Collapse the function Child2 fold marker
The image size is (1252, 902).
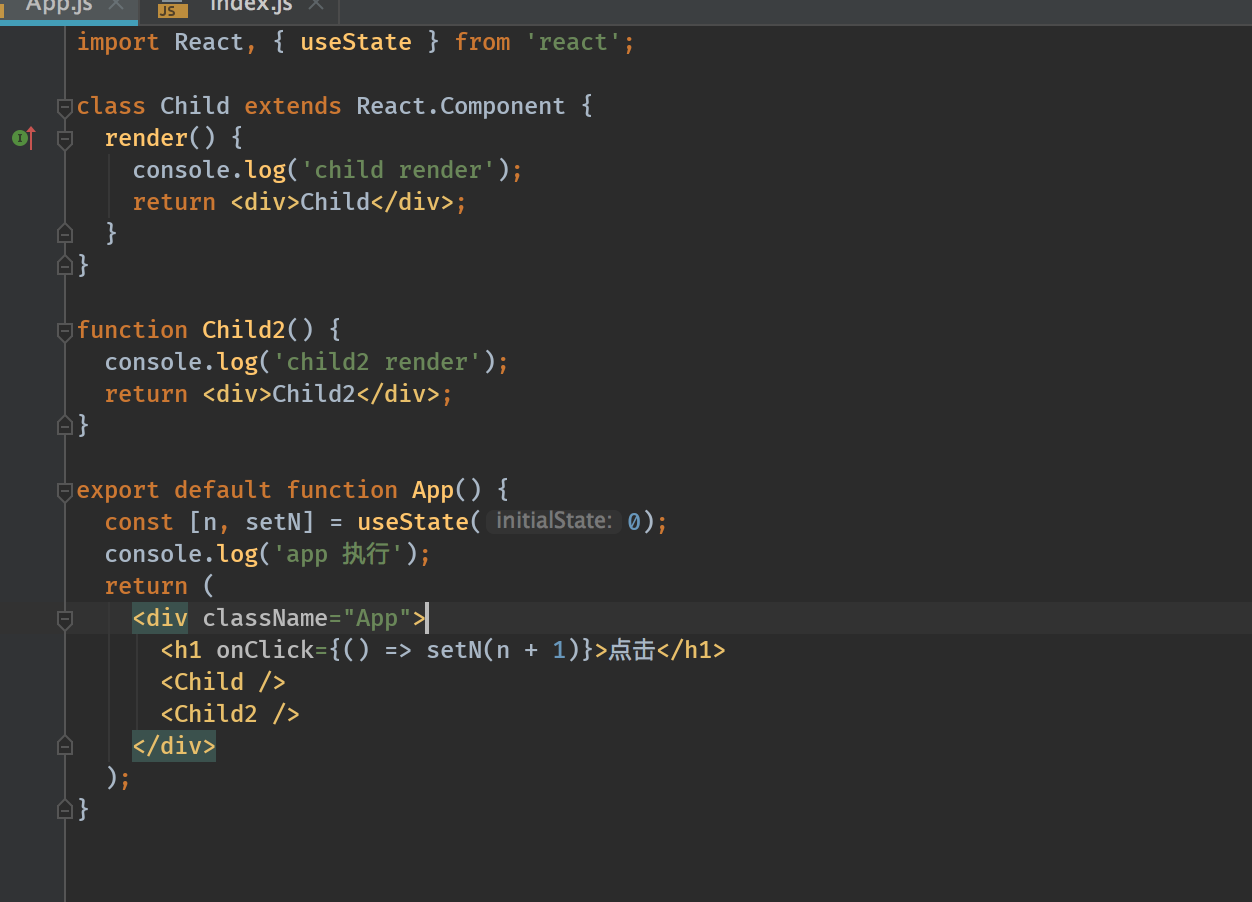[65, 331]
